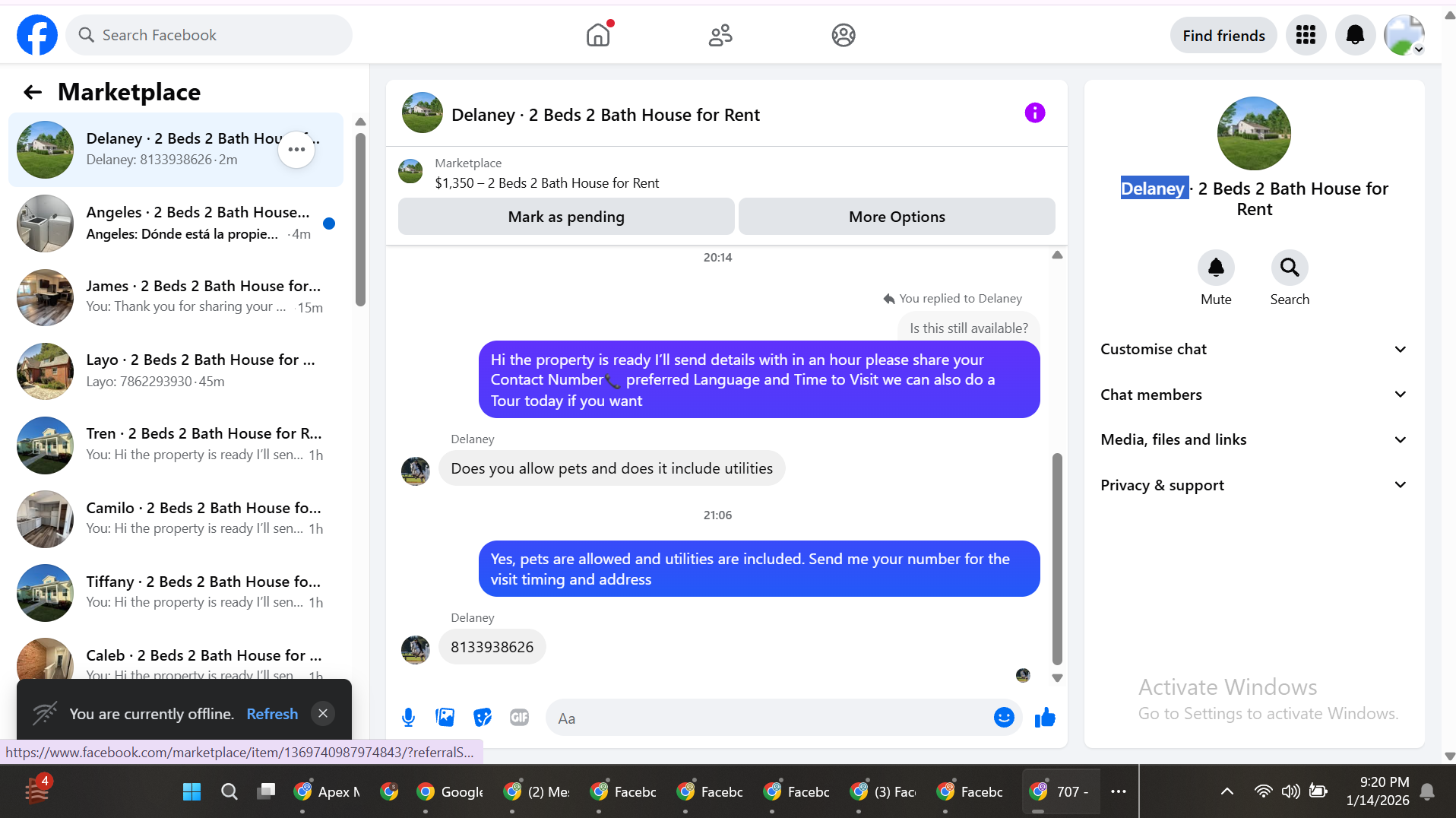Click Delaney's avatar beside phone number message
The image size is (1456, 818).
tap(415, 648)
